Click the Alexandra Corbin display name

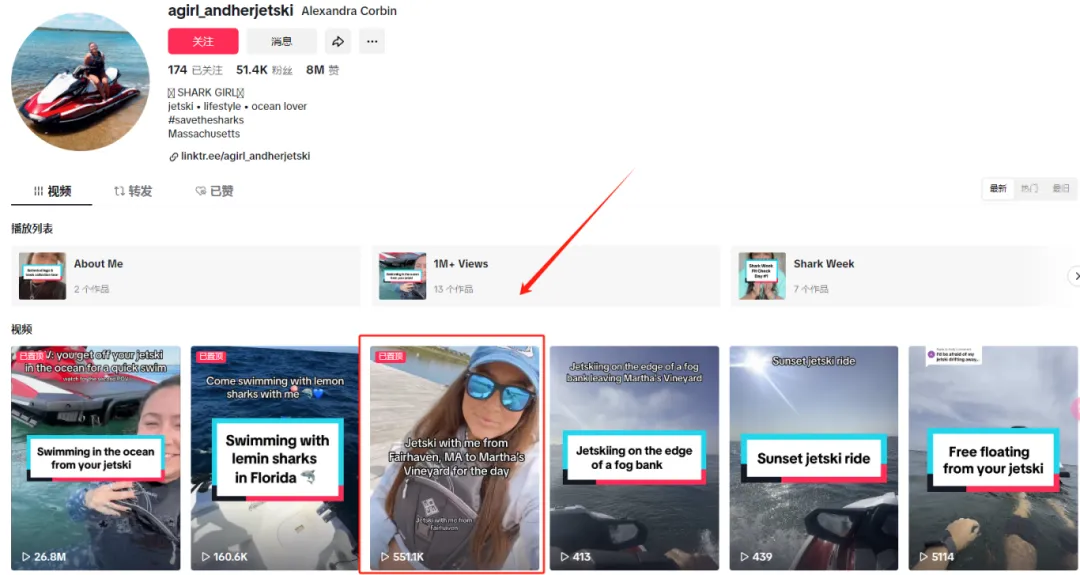click(349, 11)
